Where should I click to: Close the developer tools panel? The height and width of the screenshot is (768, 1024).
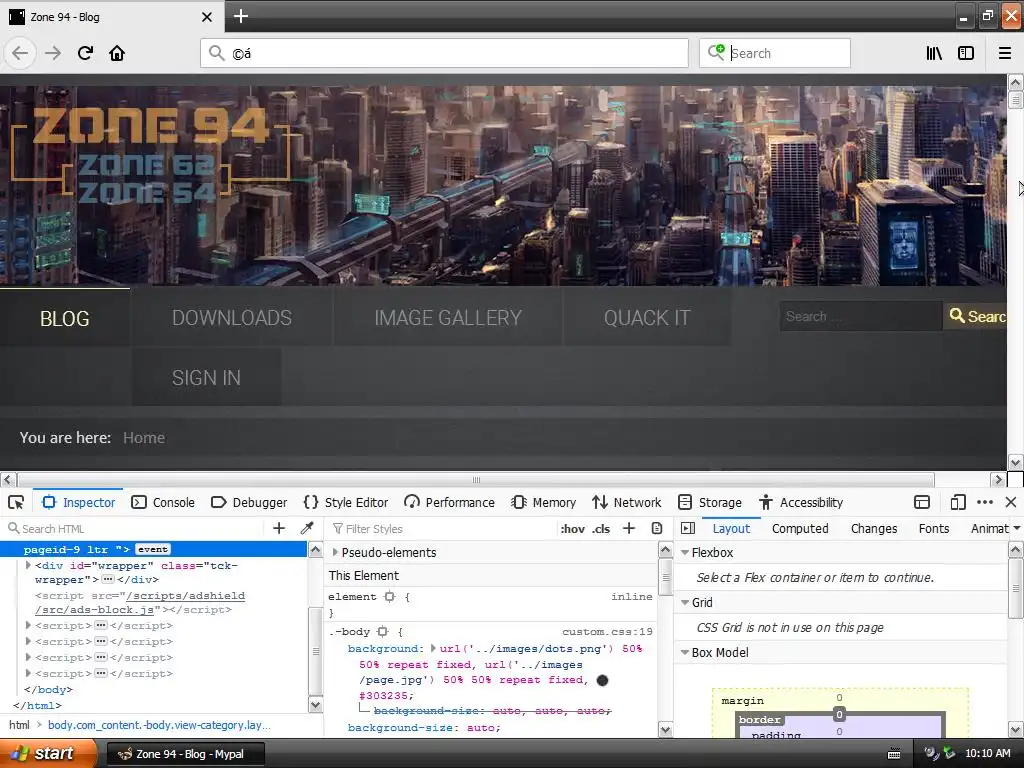tap(1011, 502)
